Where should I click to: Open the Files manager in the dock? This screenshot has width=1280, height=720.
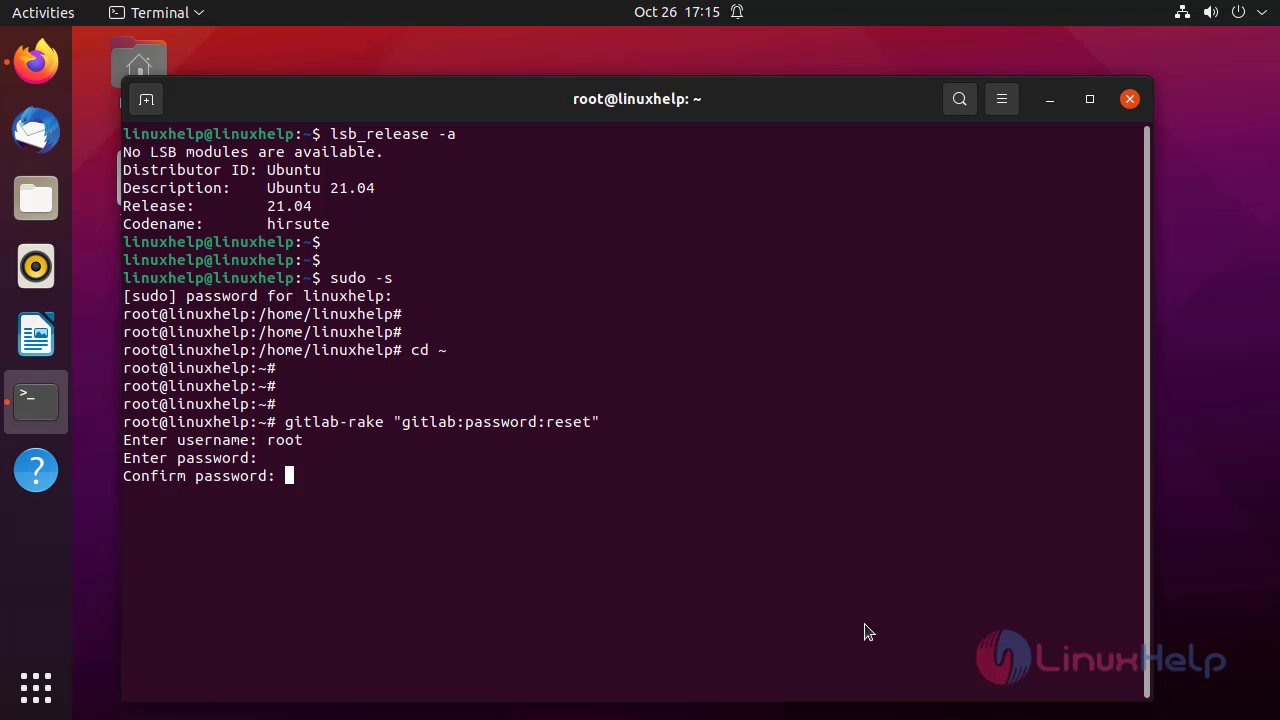36,198
